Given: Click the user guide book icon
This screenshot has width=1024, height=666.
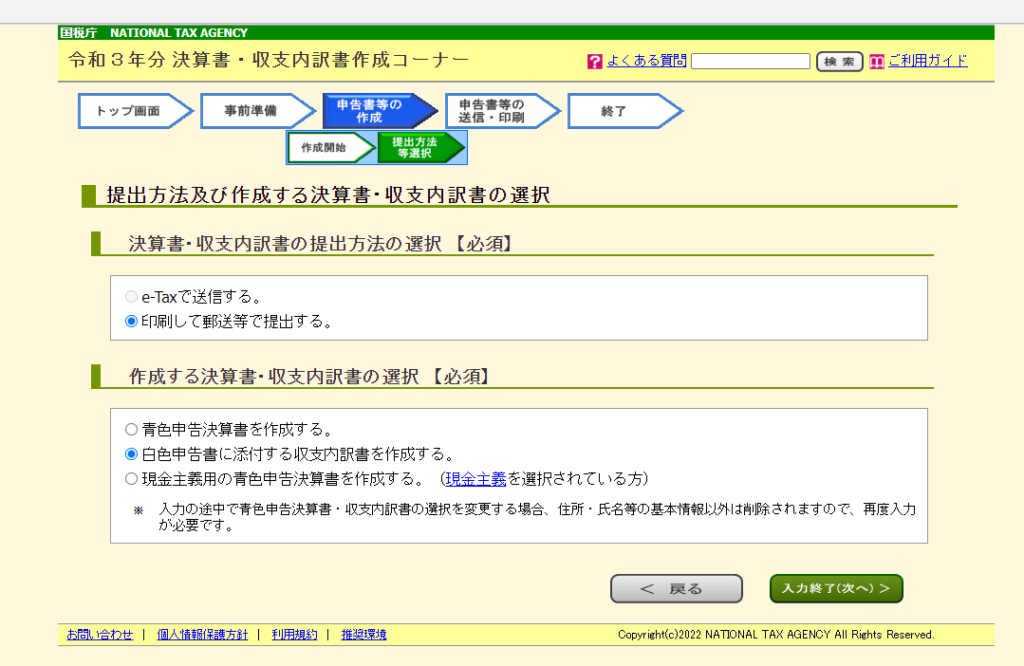Looking at the screenshot, I should tap(876, 61).
